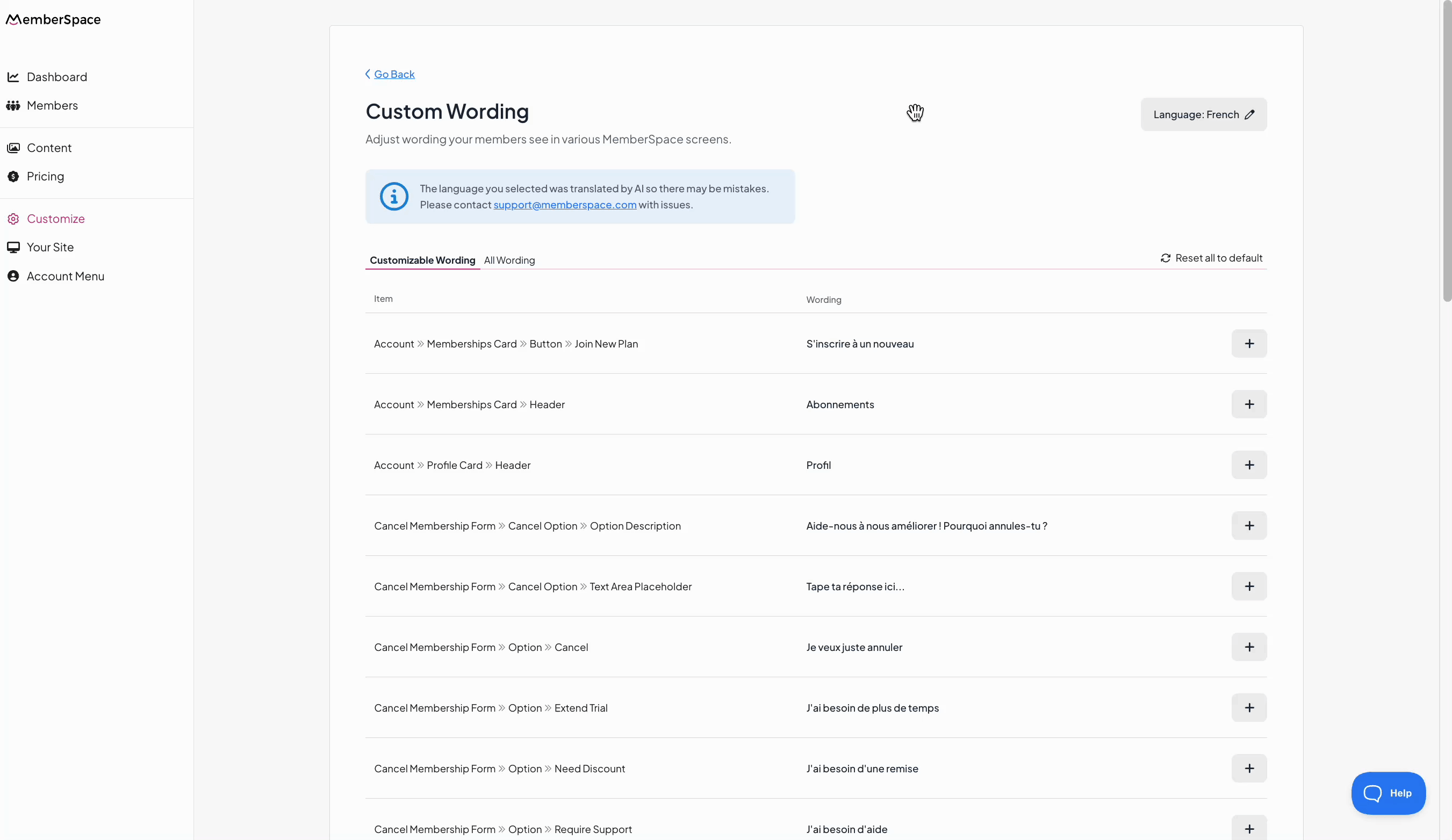1452x840 pixels.
Task: Open Members in the sidebar
Action: 52,105
